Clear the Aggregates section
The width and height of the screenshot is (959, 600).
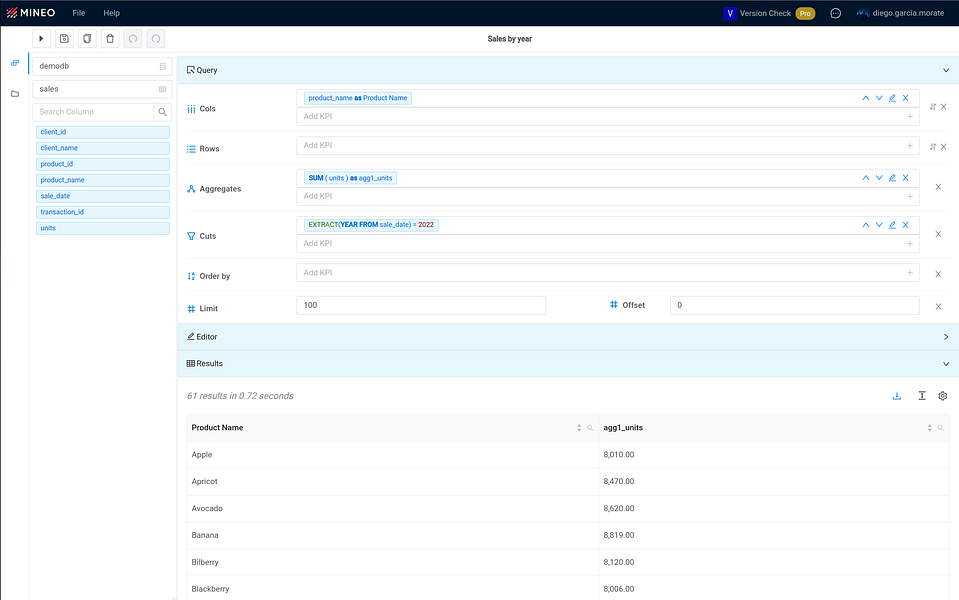(938, 187)
